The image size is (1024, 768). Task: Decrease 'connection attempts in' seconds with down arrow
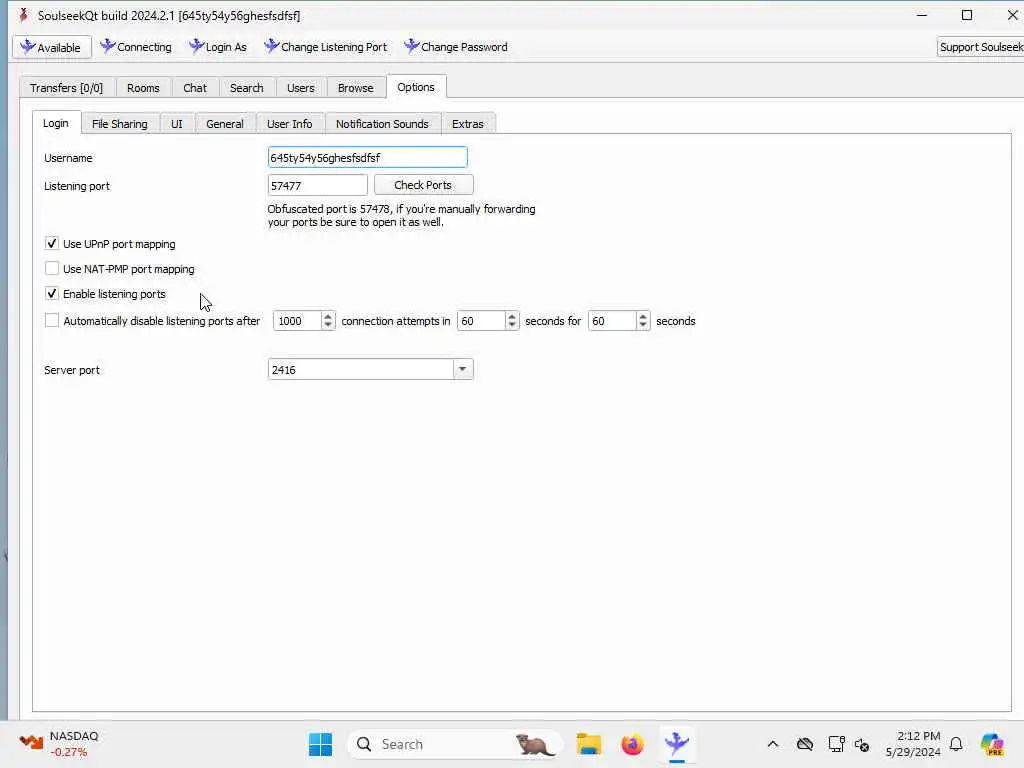tap(512, 325)
